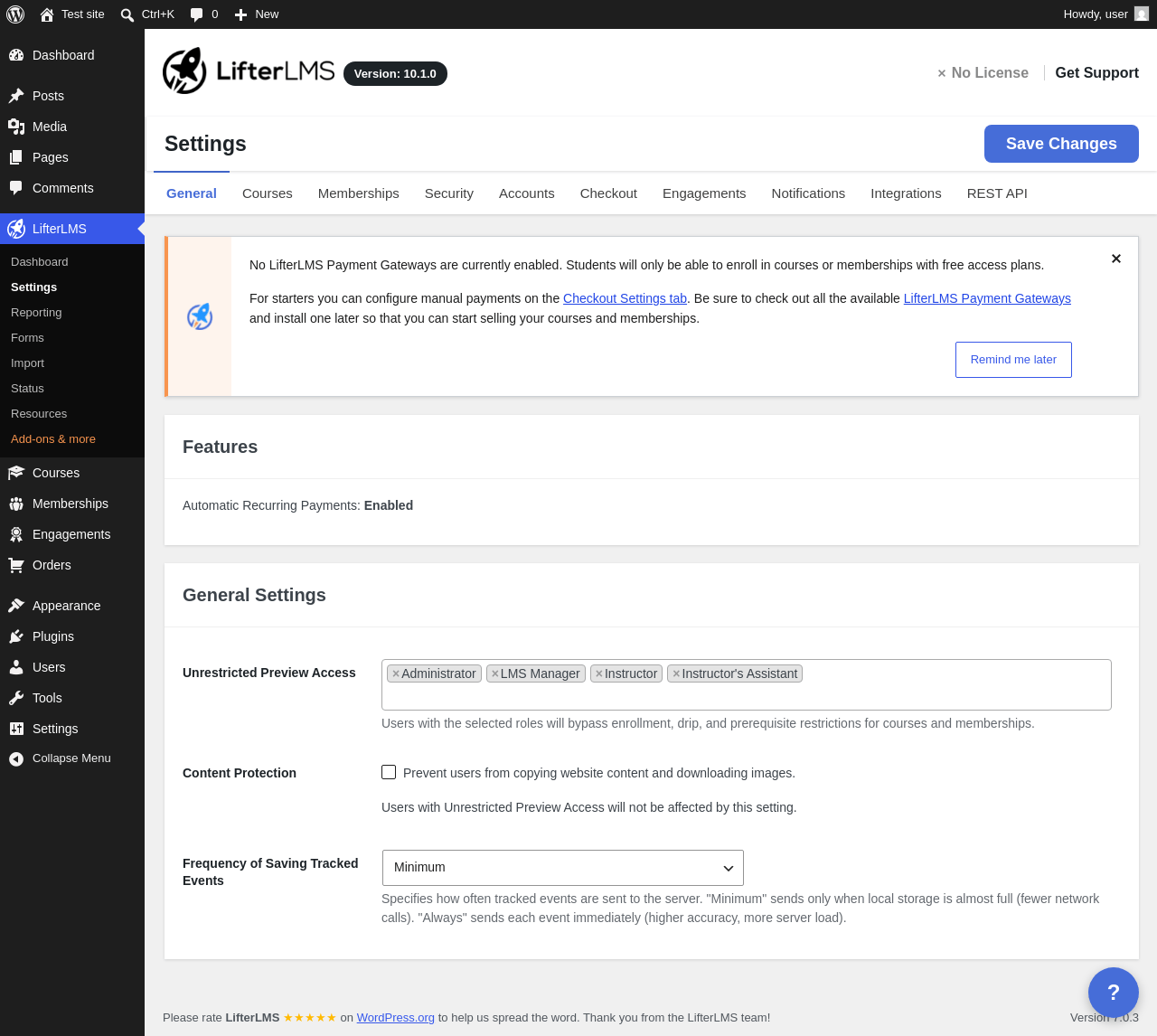Open the Accounts settings tab
Screen dimensions: 1157x1036
(x=527, y=193)
